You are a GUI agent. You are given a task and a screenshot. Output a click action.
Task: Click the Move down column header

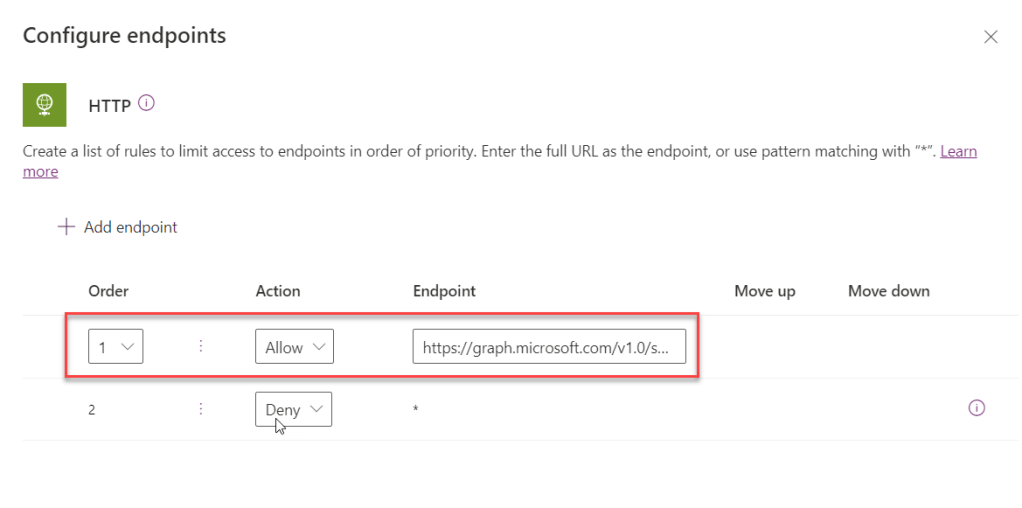tap(889, 291)
